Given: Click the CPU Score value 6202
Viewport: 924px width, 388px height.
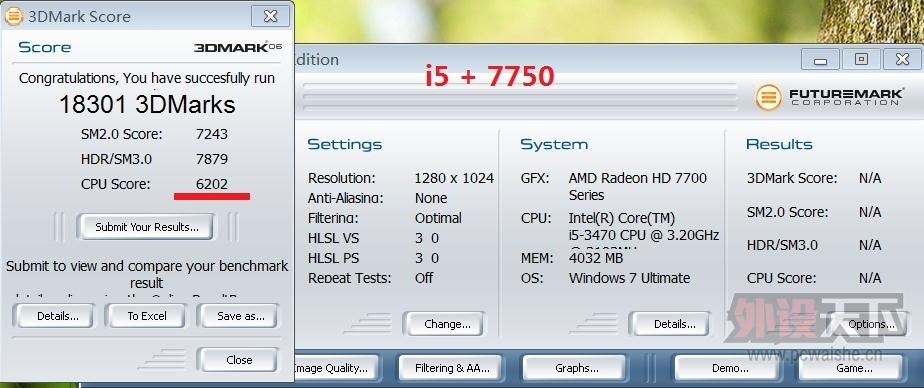Looking at the screenshot, I should [x=212, y=184].
